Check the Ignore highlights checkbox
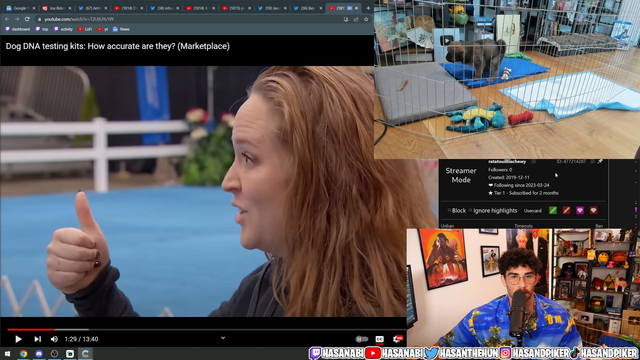The width and height of the screenshot is (640, 360). pyautogui.click(x=471, y=211)
